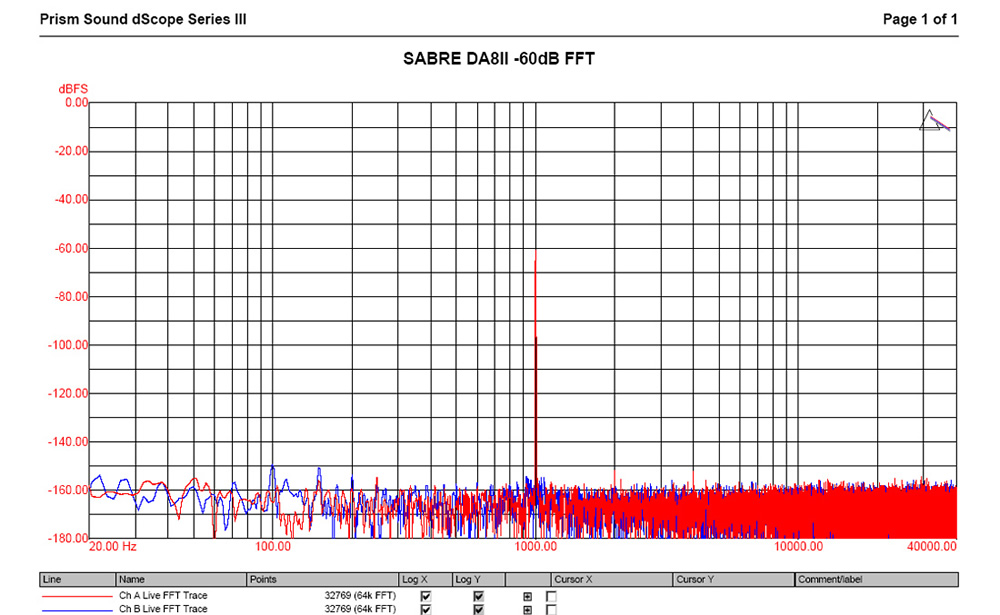Click the Ch A points value 32769 (64k FFT)
Screen dimensions: 1000x615
click(x=360, y=595)
